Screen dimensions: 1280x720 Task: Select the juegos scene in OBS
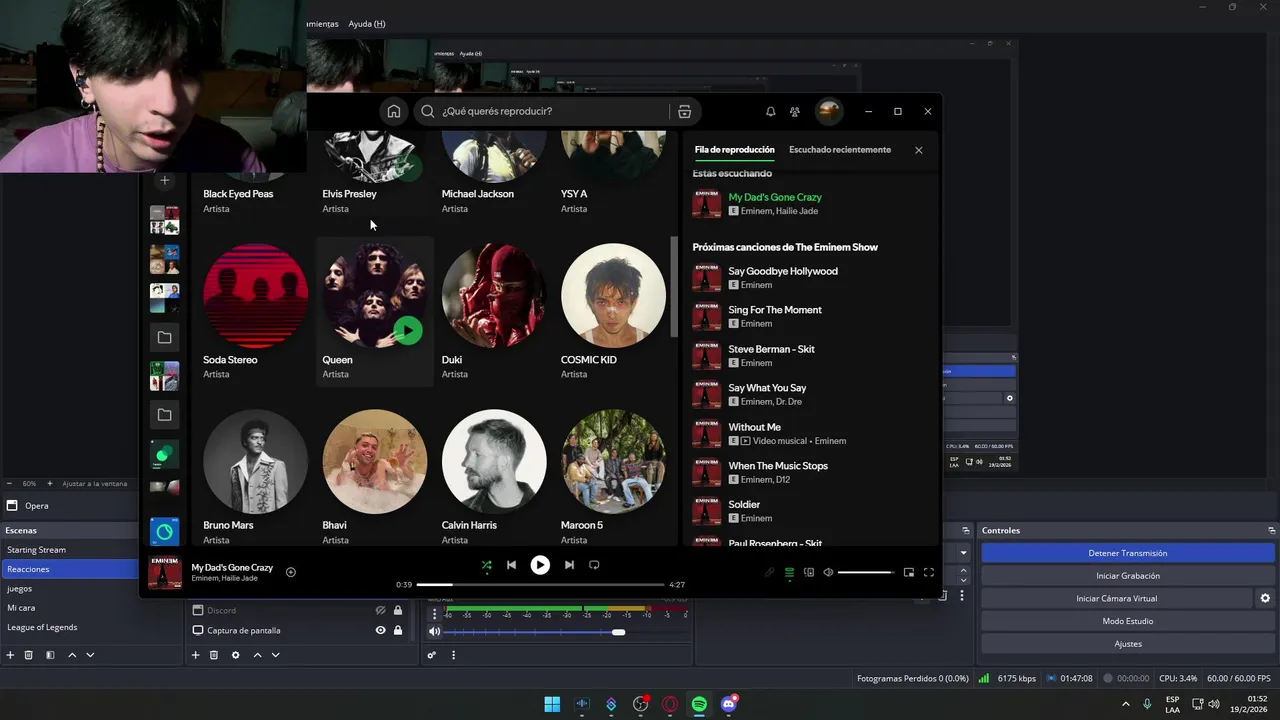(69, 589)
